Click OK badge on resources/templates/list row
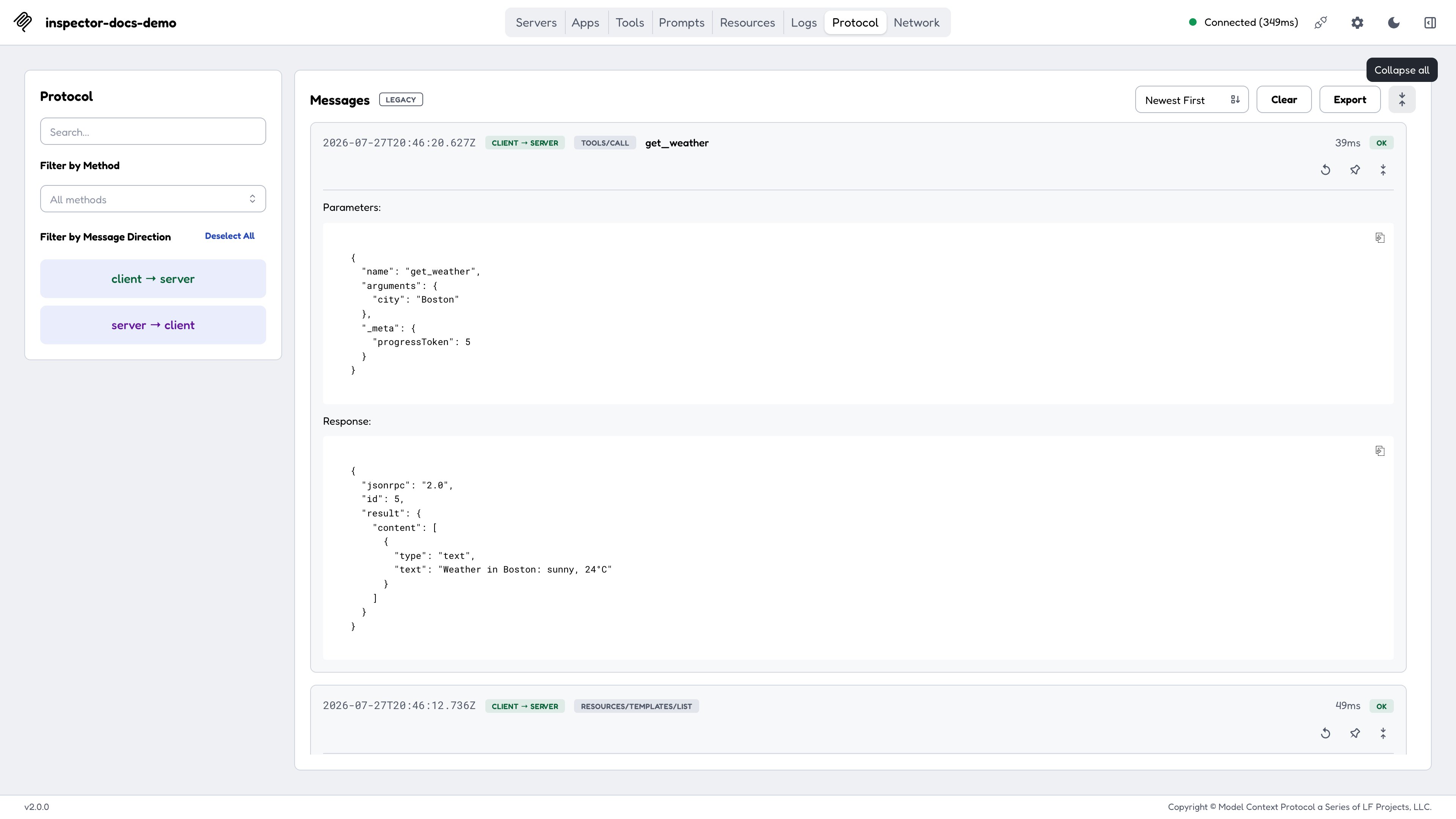Viewport: 1456px width, 819px height. [x=1381, y=706]
